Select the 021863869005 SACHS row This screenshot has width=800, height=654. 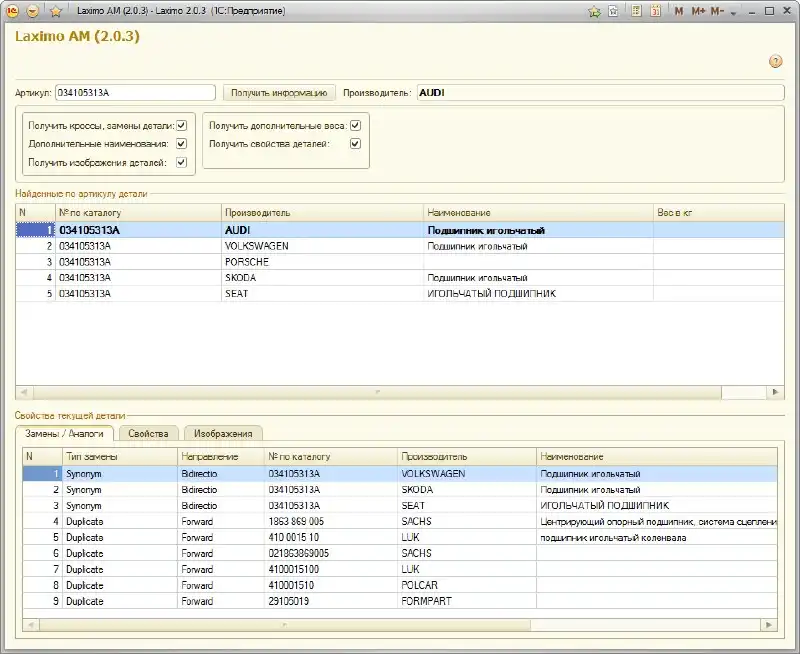(400, 553)
